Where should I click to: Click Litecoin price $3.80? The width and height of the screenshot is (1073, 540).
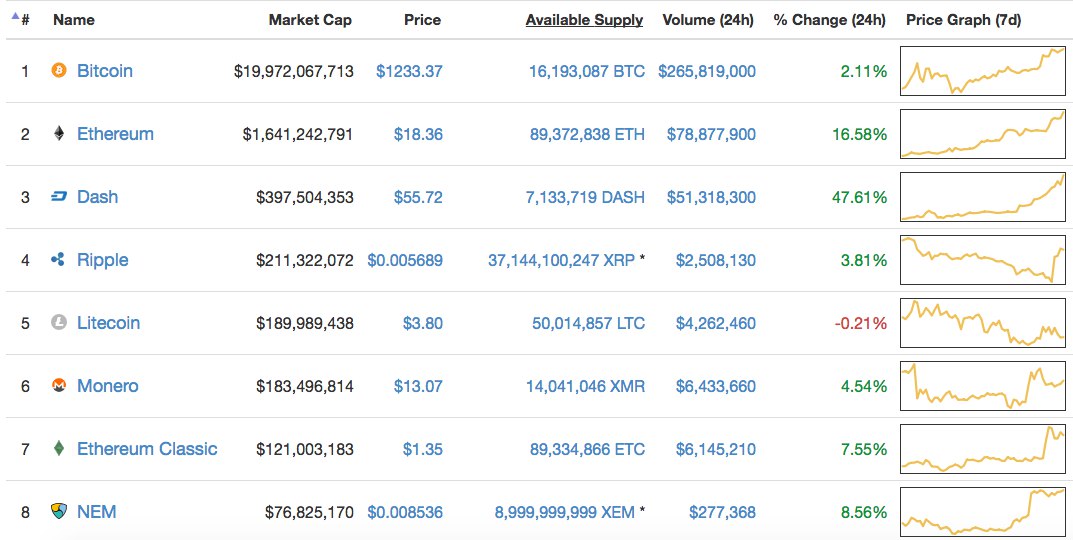click(422, 323)
